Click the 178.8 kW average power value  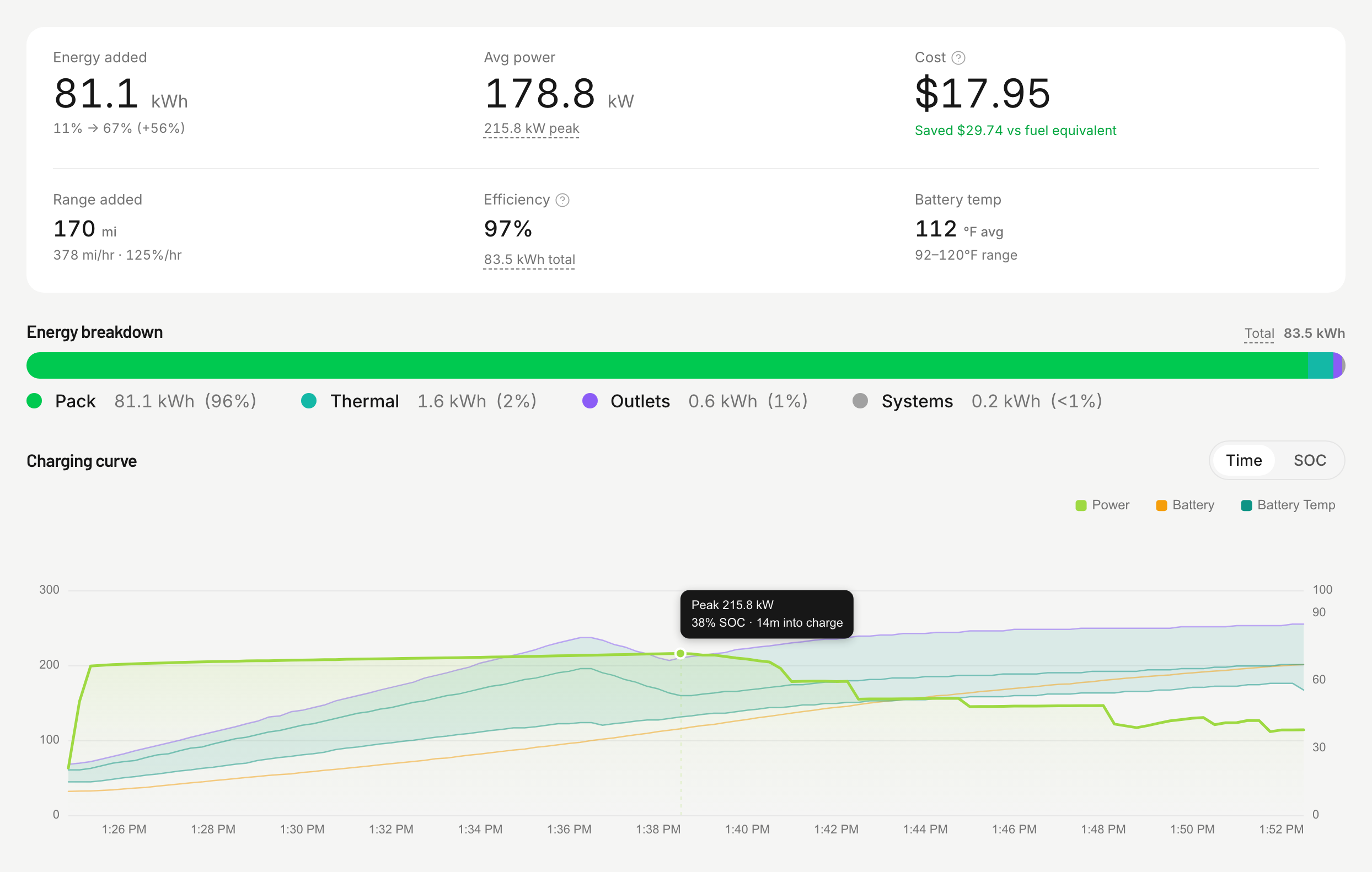click(559, 93)
